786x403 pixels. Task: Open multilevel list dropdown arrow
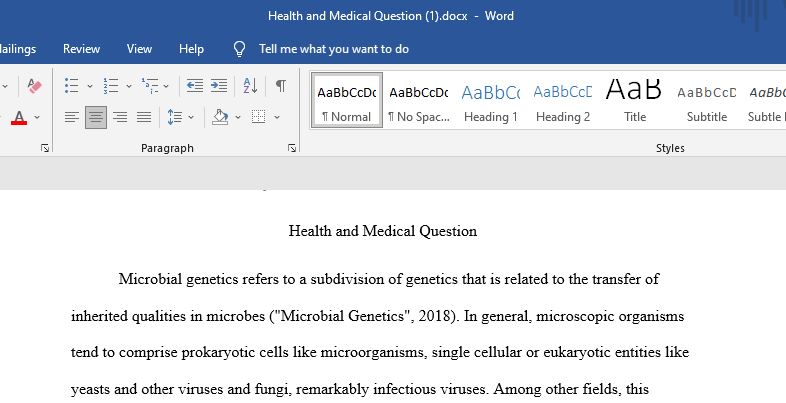click(166, 86)
